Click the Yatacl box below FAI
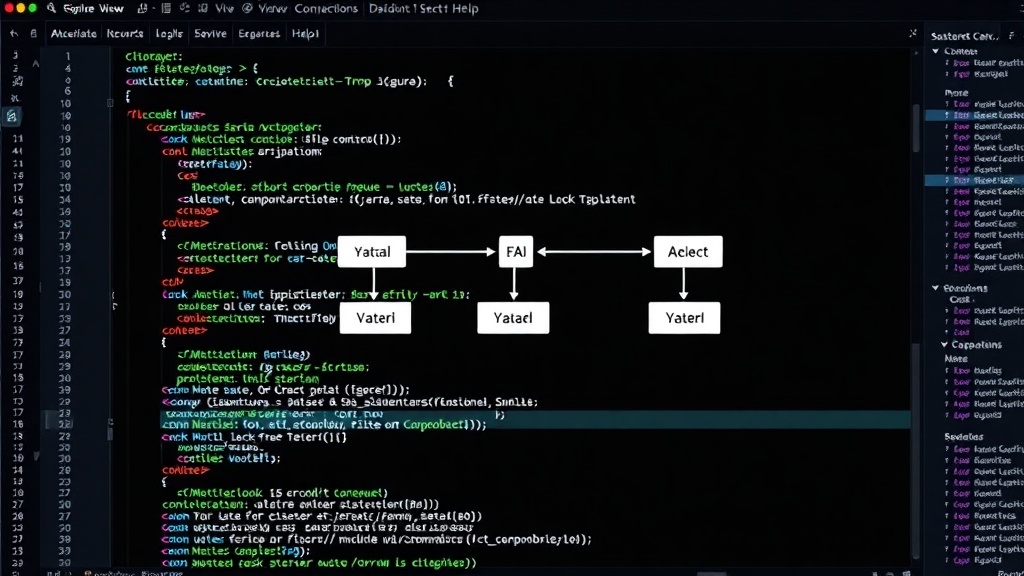Image resolution: width=1024 pixels, height=576 pixels. point(513,318)
